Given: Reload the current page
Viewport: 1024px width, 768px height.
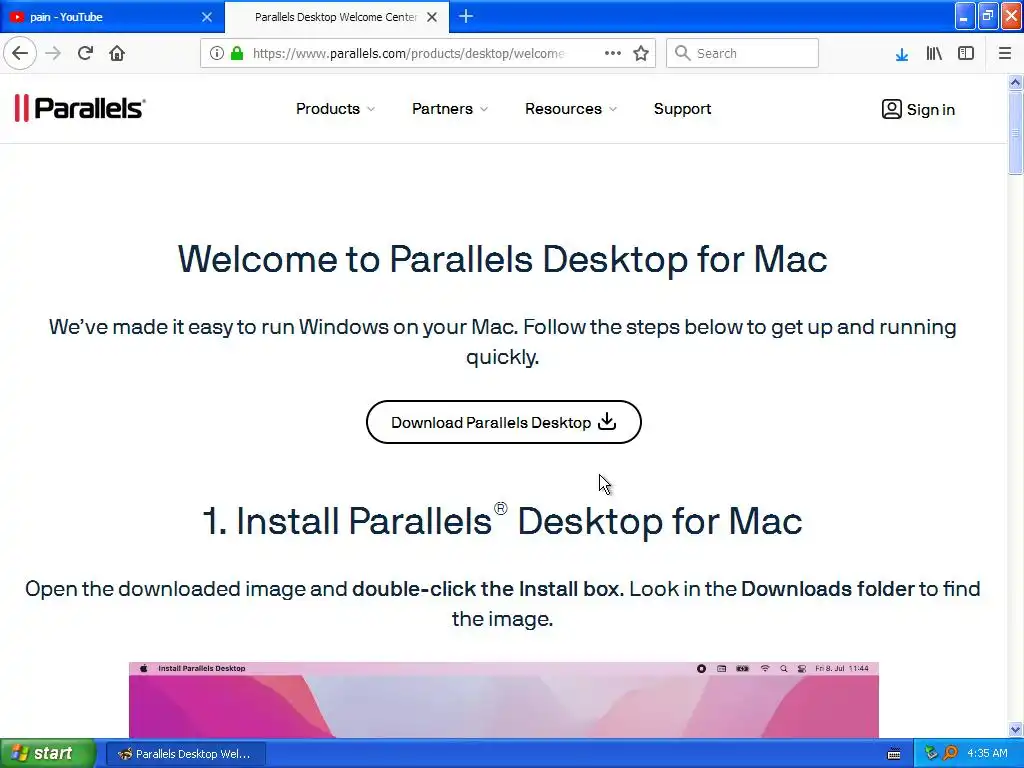Looking at the screenshot, I should [86, 53].
